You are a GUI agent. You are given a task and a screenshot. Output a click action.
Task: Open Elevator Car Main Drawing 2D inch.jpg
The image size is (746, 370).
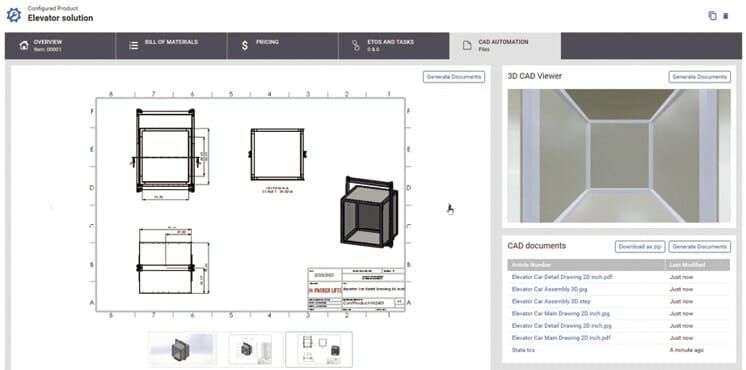point(560,313)
